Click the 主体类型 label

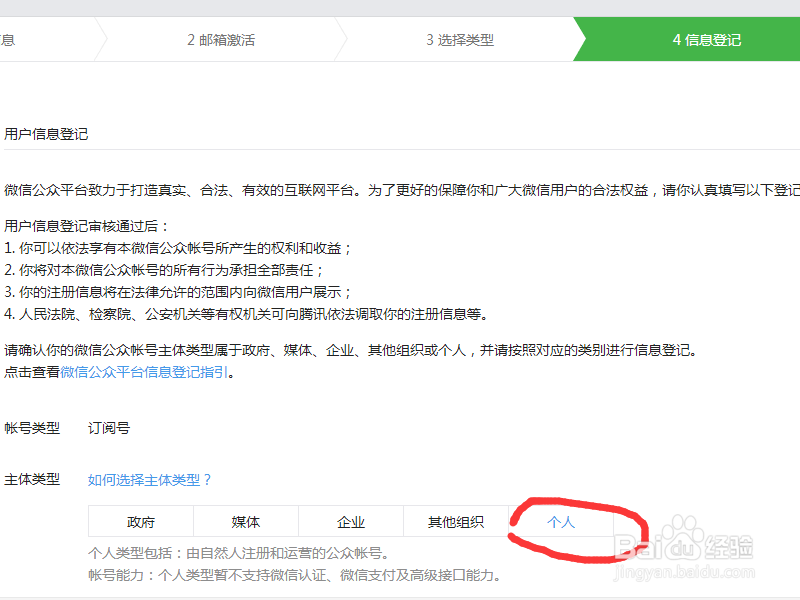click(32, 479)
